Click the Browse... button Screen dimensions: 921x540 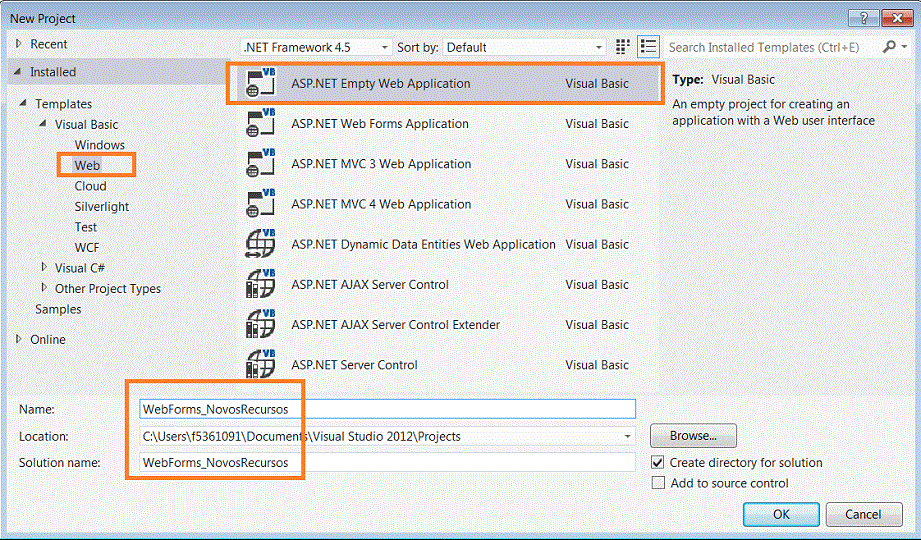pyautogui.click(x=693, y=435)
